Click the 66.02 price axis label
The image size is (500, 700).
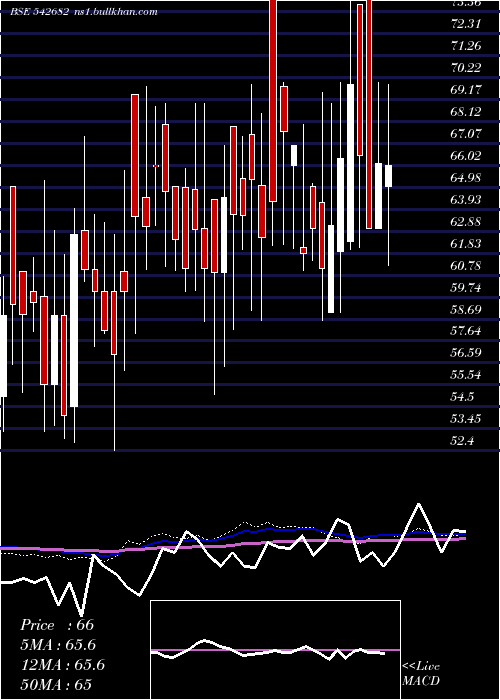467,156
